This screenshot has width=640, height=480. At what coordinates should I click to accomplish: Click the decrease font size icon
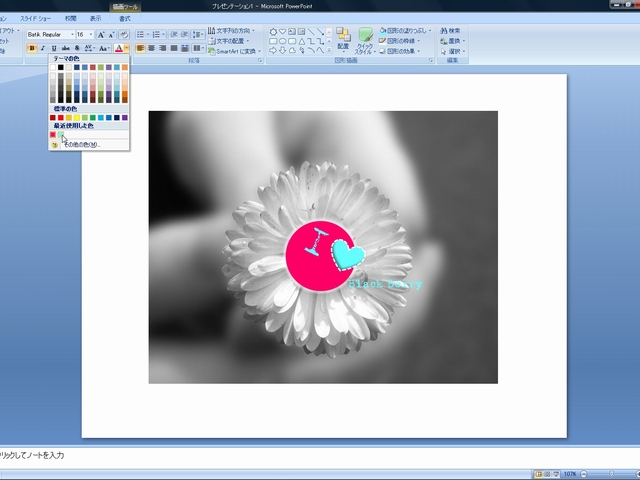click(x=112, y=34)
